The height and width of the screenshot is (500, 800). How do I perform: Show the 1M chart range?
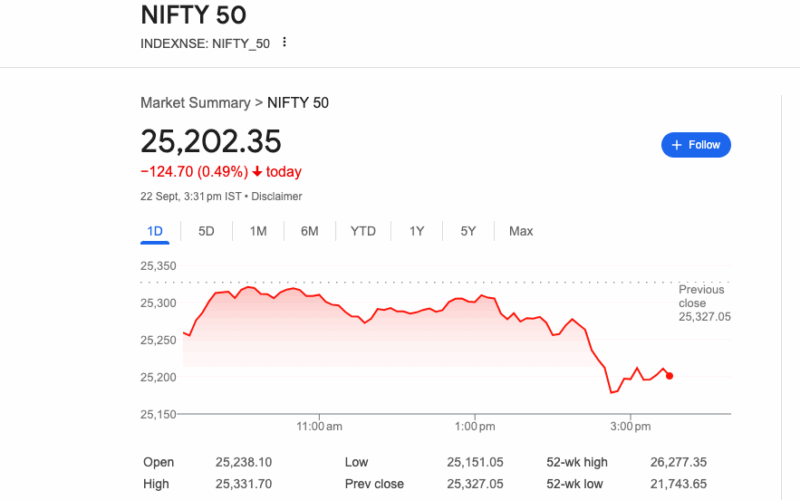click(258, 231)
